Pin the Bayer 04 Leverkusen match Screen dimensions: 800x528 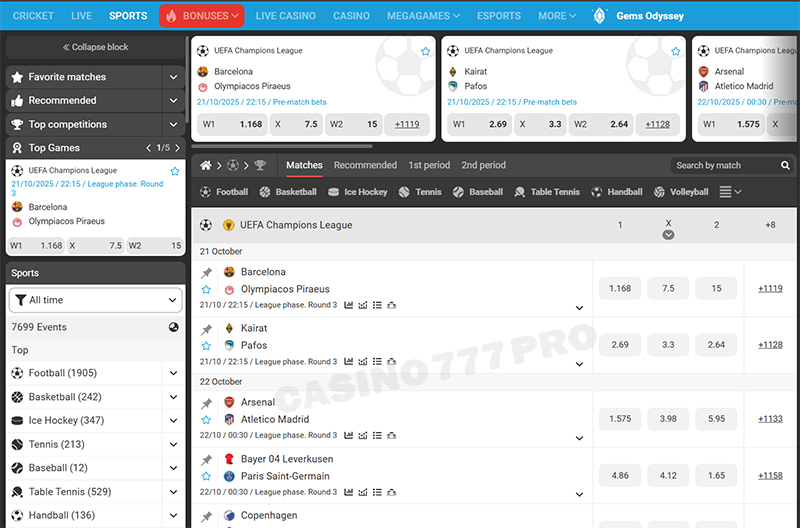206,460
